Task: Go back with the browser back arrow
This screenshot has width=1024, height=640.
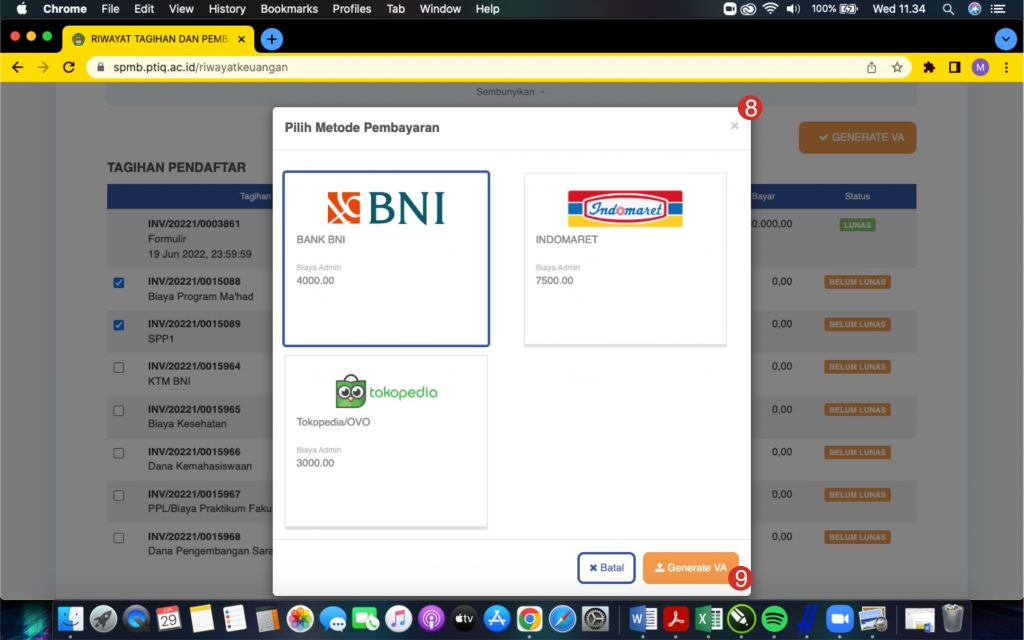Action: 18,67
